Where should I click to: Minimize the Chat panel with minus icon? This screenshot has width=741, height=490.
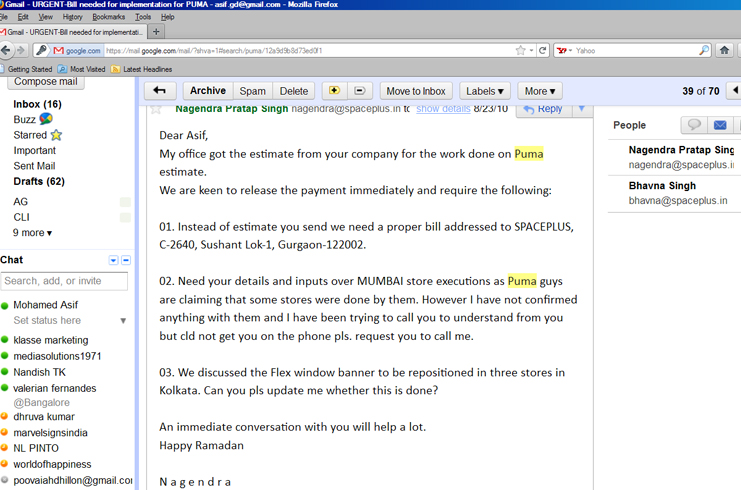click(126, 260)
